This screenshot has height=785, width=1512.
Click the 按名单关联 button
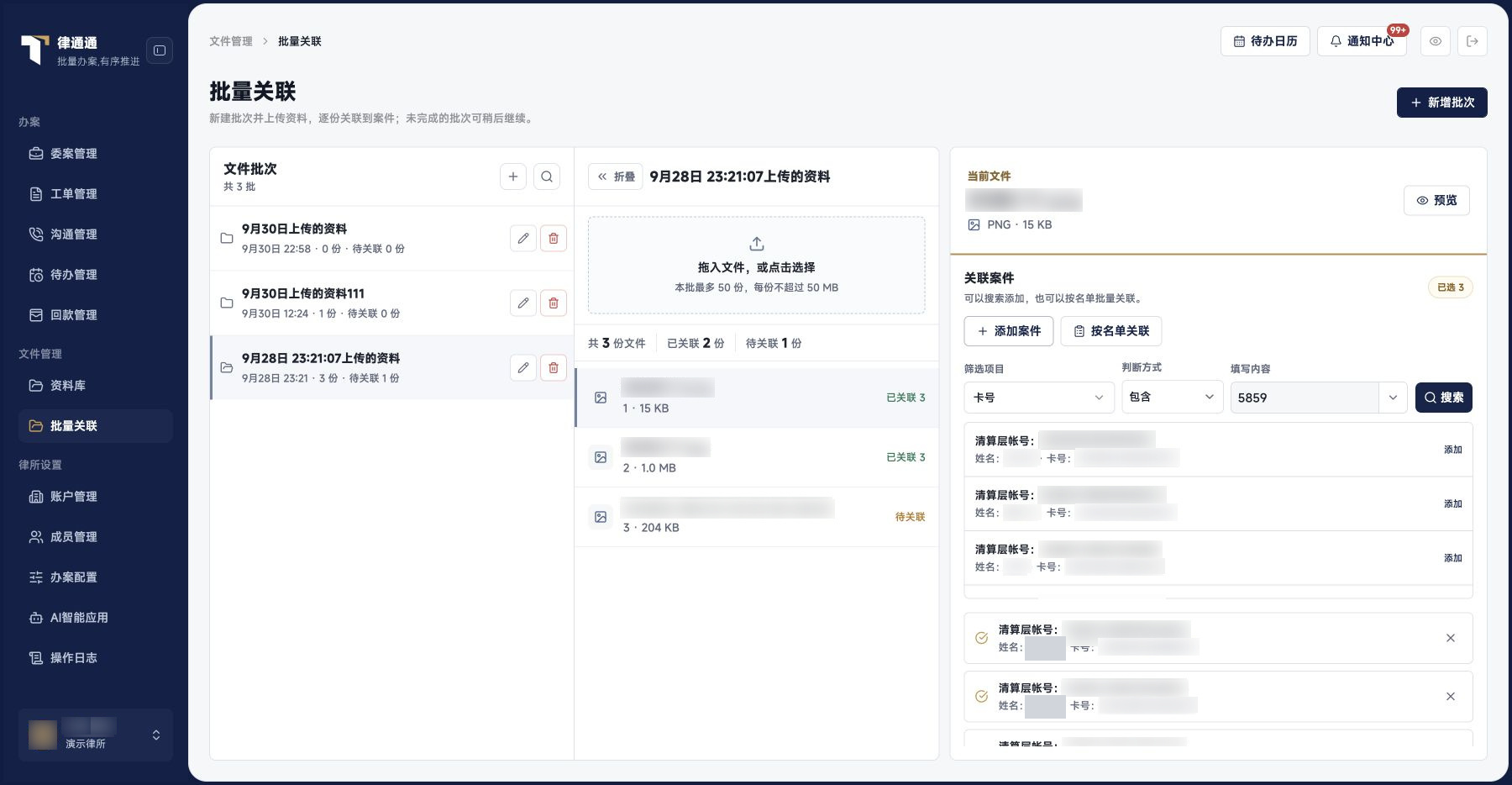coord(1111,331)
